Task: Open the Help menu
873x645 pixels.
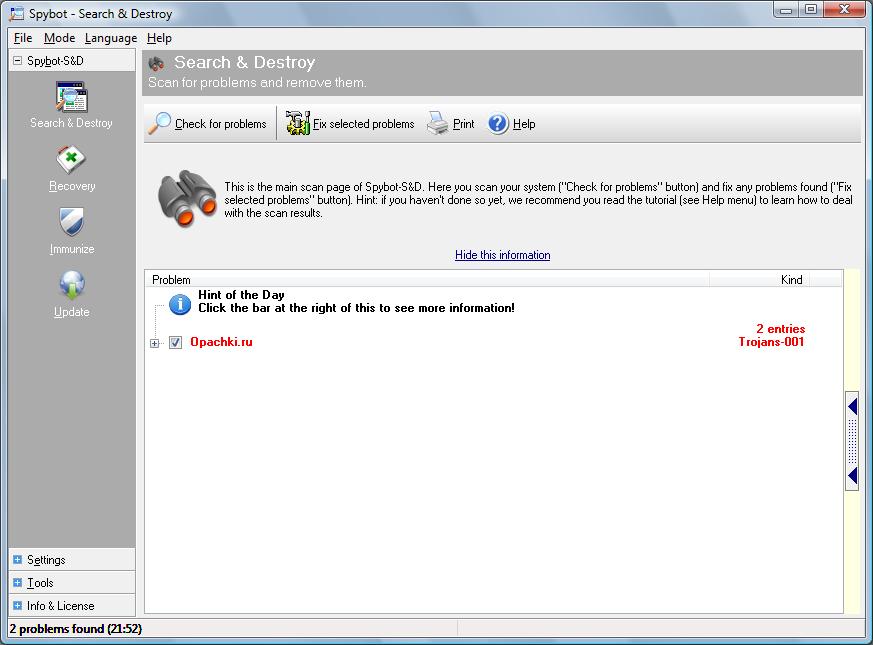Action: click(x=159, y=38)
